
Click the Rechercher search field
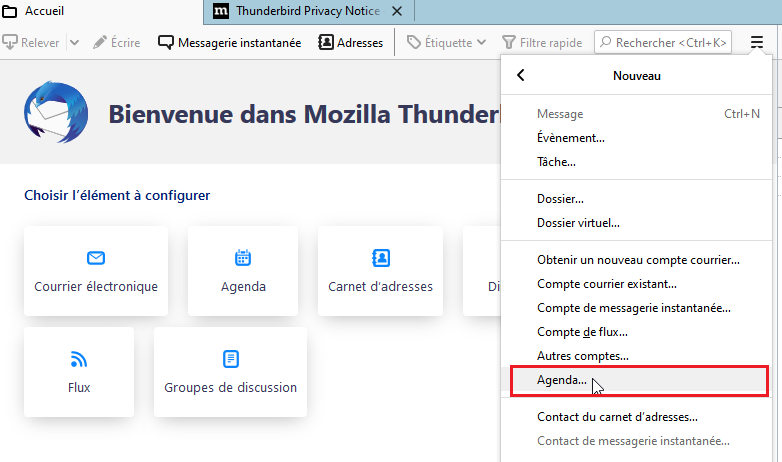coord(663,43)
